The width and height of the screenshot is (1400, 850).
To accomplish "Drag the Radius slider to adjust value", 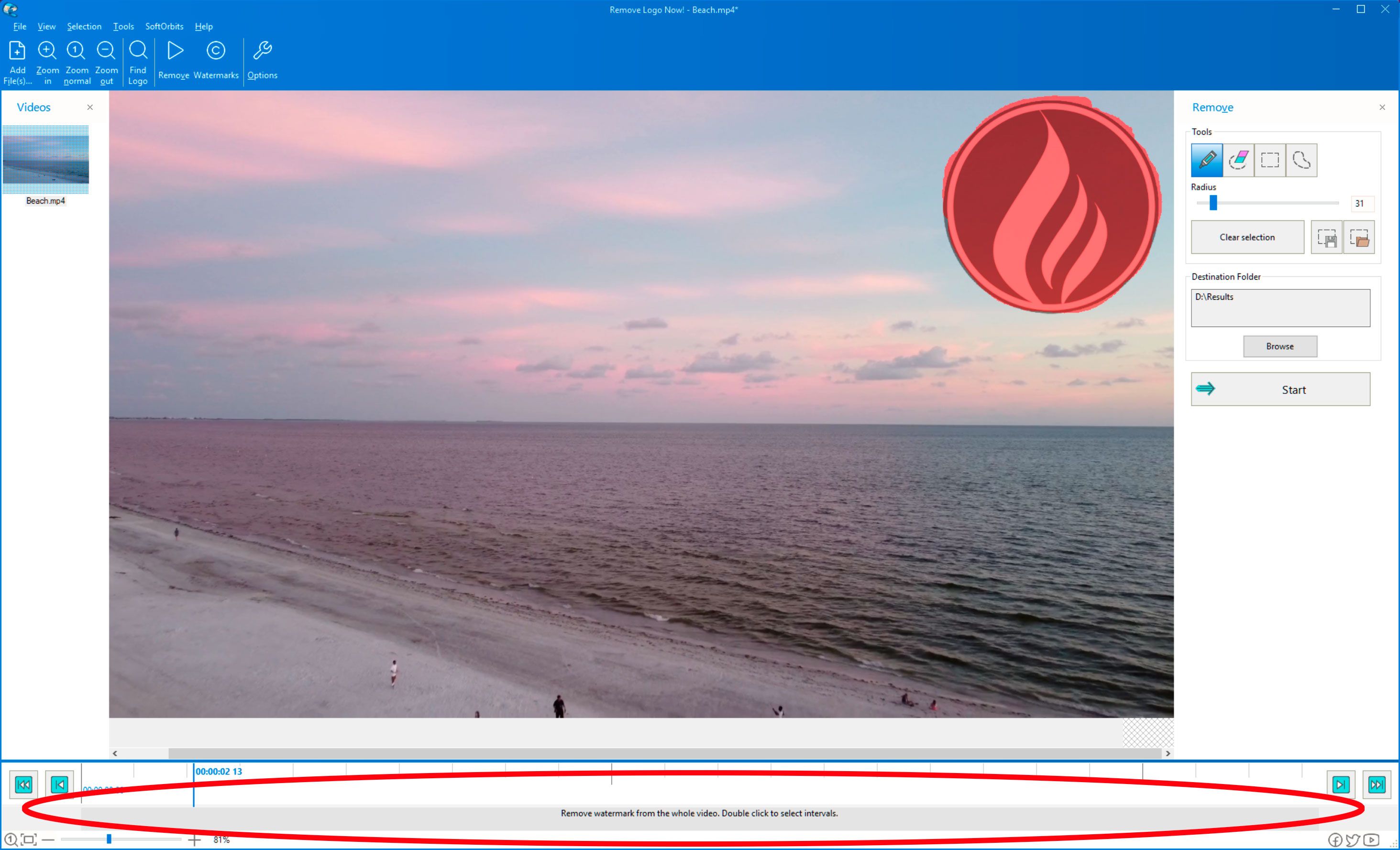I will [x=1213, y=203].
